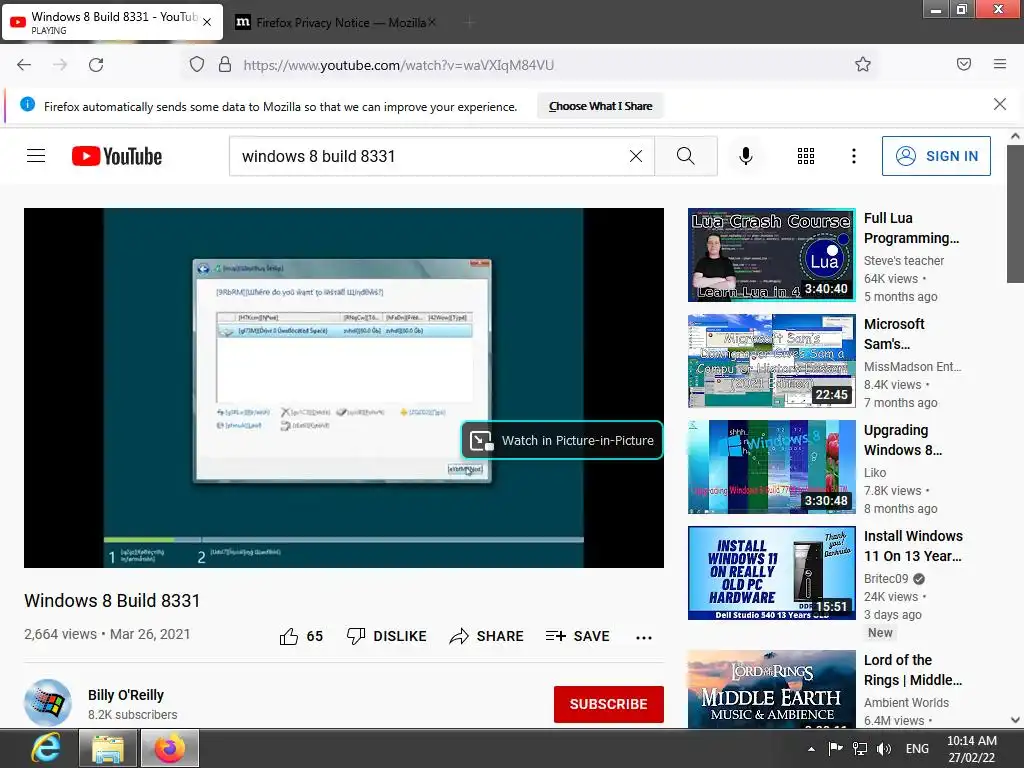Open Microsoft Sam's video title link
This screenshot has height=768, width=1024.
click(x=894, y=334)
